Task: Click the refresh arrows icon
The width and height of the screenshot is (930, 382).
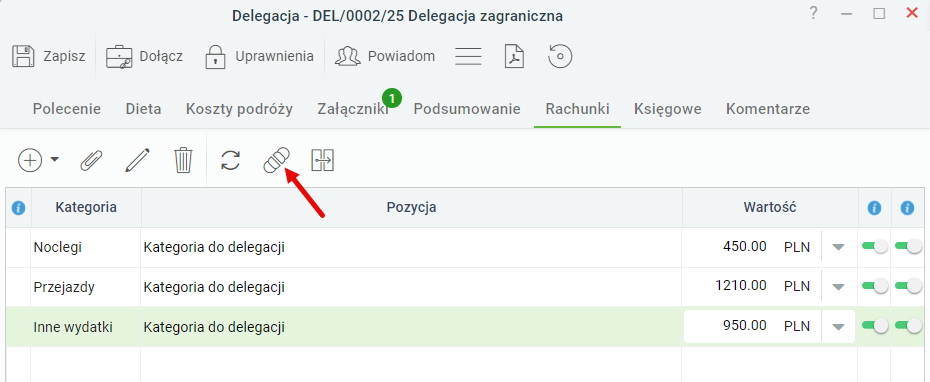Action: click(230, 160)
